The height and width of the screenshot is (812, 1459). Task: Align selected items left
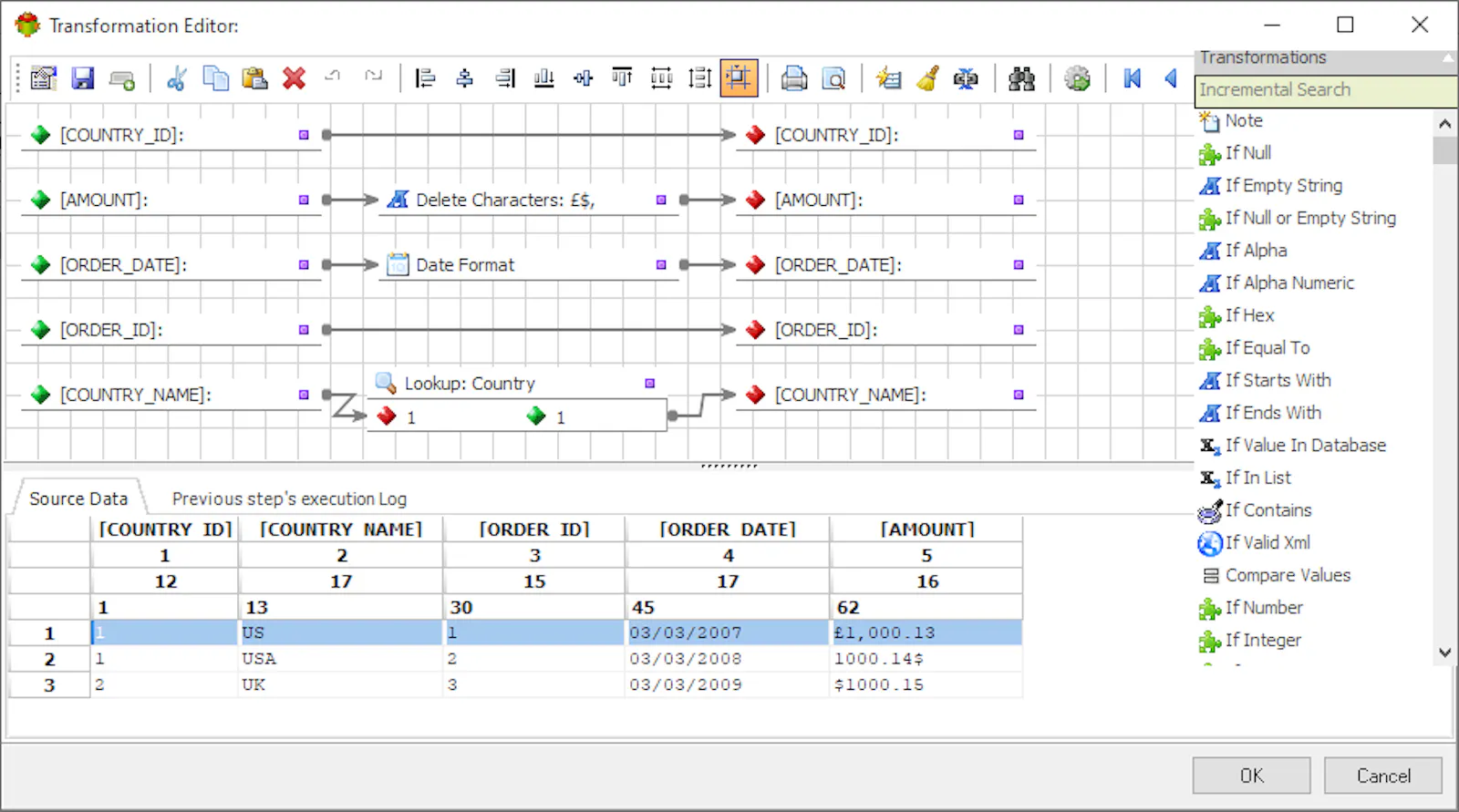[425, 79]
